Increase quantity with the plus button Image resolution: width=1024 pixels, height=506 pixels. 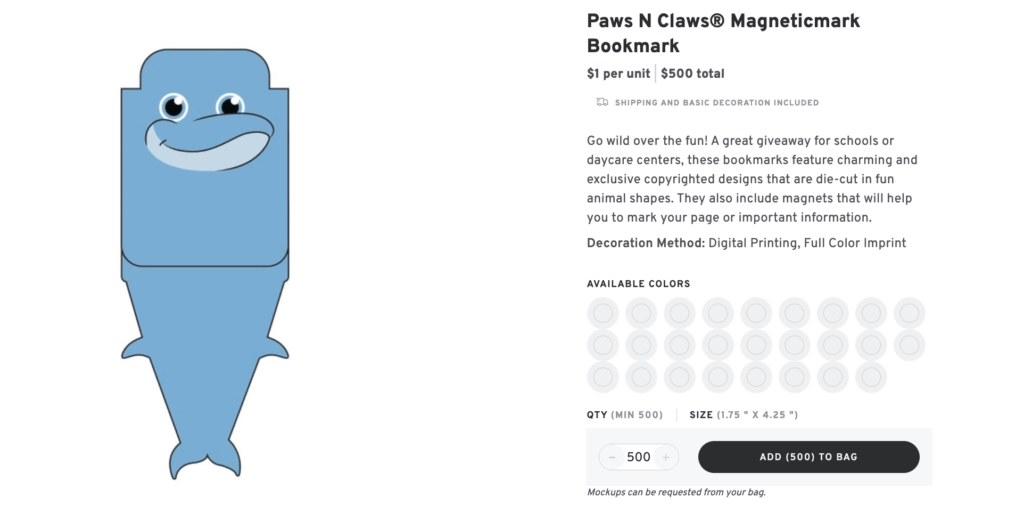click(x=666, y=457)
